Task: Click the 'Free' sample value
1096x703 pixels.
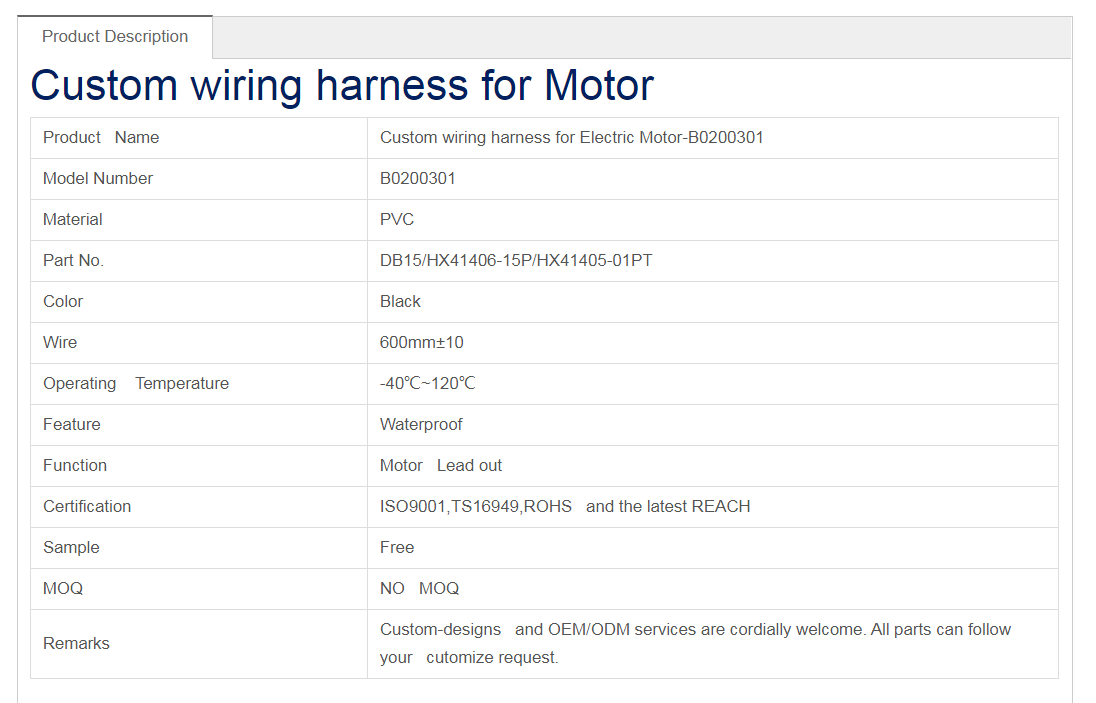Action: point(397,548)
